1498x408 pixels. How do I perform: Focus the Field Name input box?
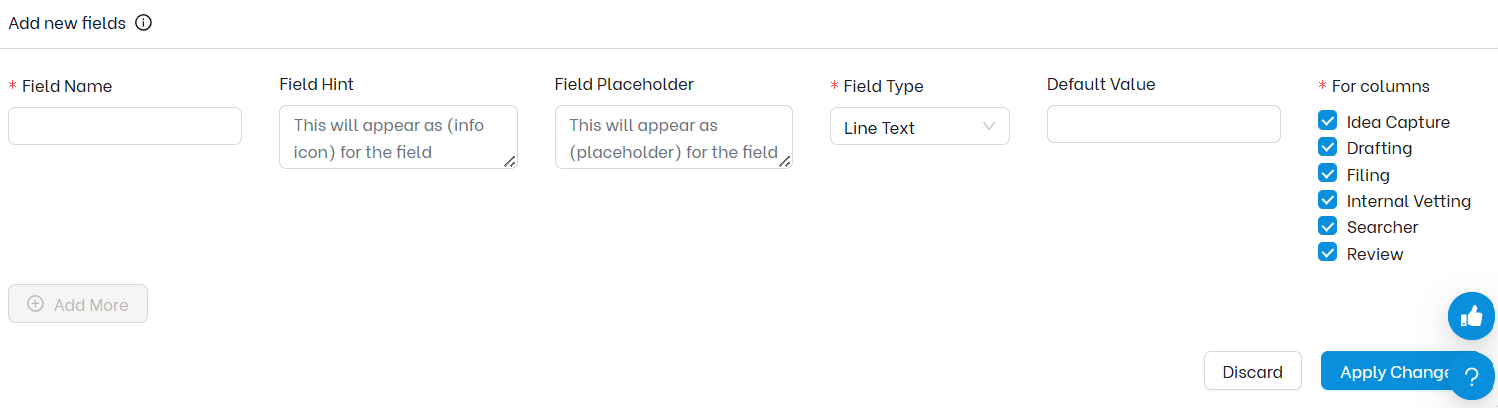[x=125, y=126]
